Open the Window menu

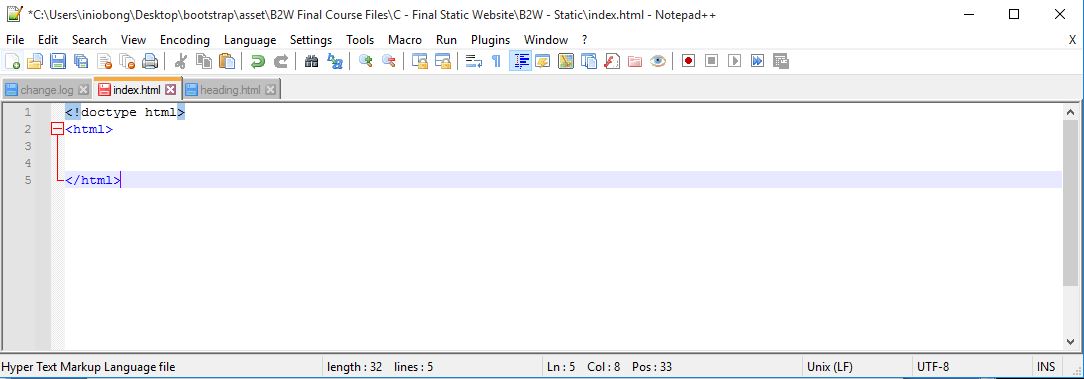pyautogui.click(x=545, y=40)
